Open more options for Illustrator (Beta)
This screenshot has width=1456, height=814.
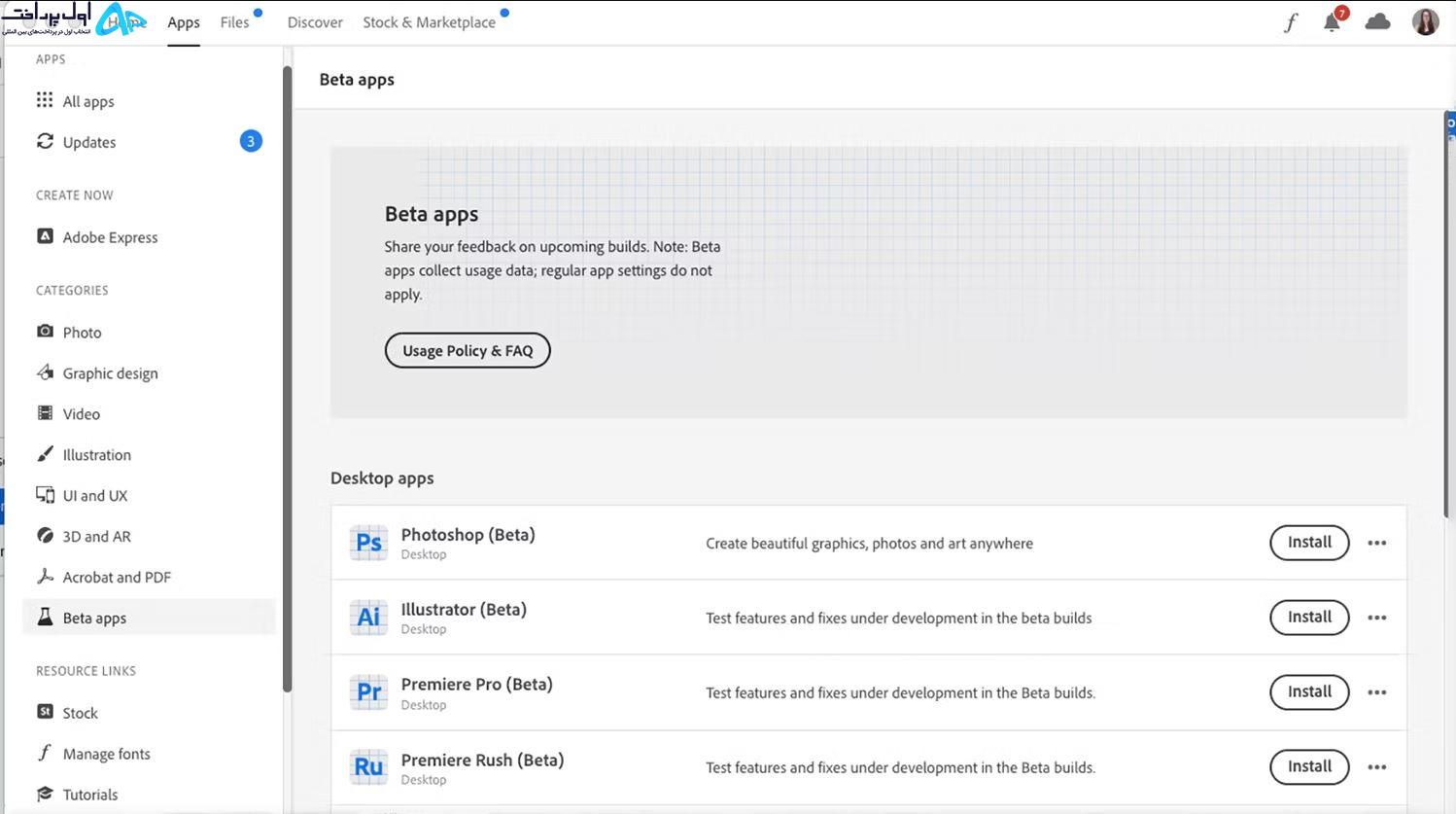pos(1376,618)
